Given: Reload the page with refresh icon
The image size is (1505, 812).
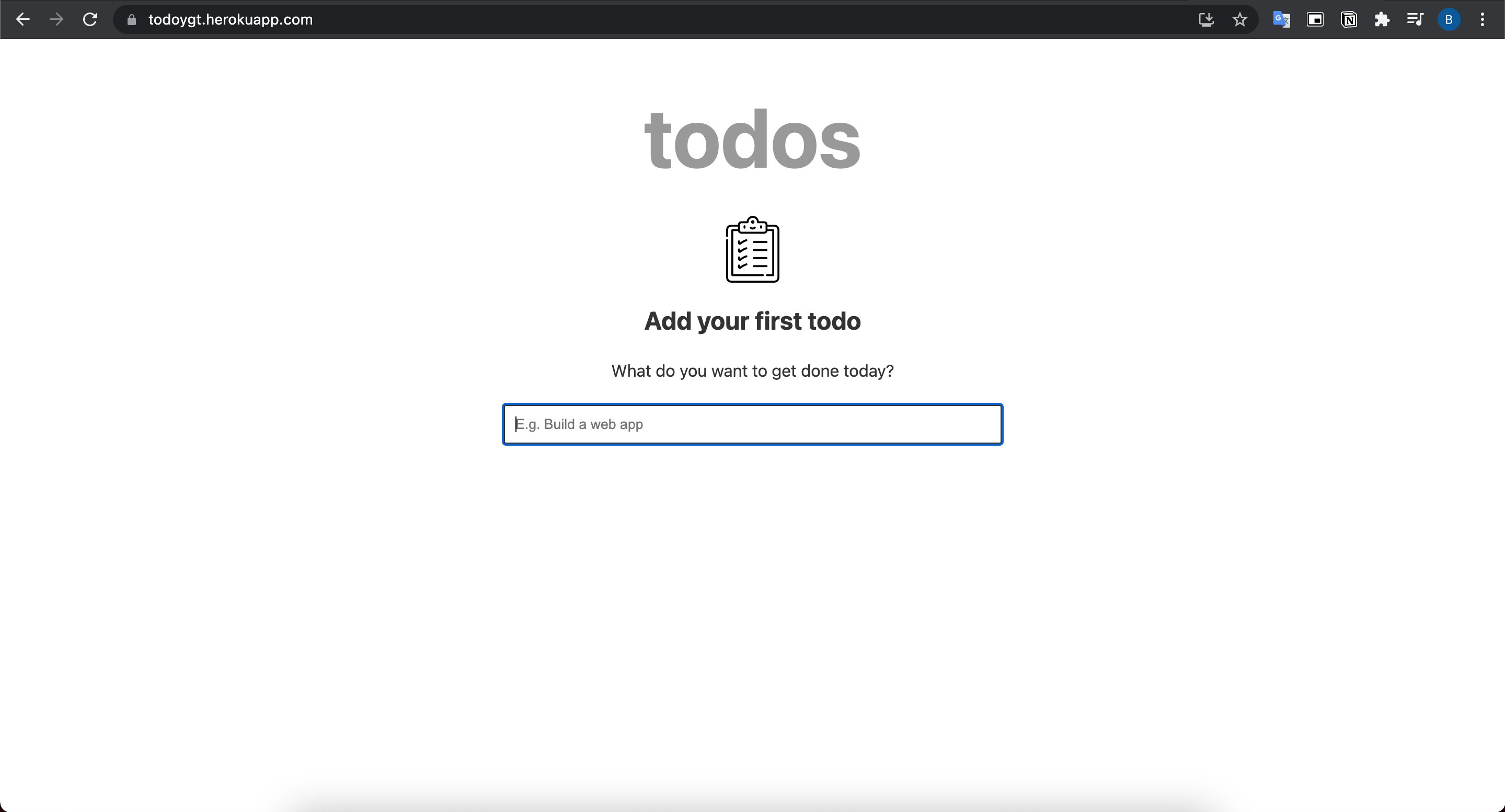Looking at the screenshot, I should [x=90, y=19].
